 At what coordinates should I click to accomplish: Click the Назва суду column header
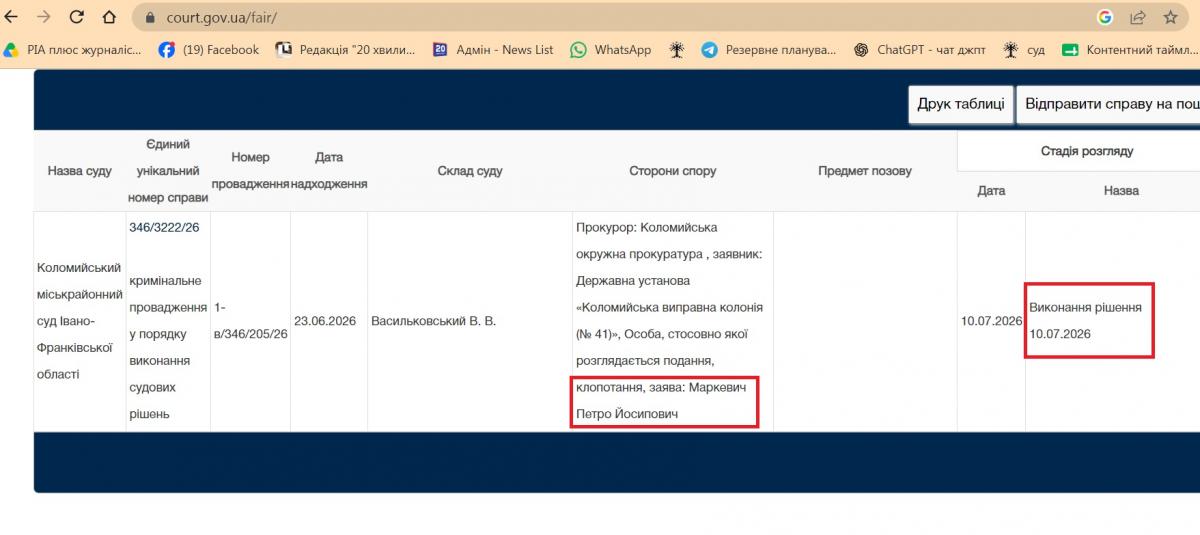pyautogui.click(x=80, y=171)
